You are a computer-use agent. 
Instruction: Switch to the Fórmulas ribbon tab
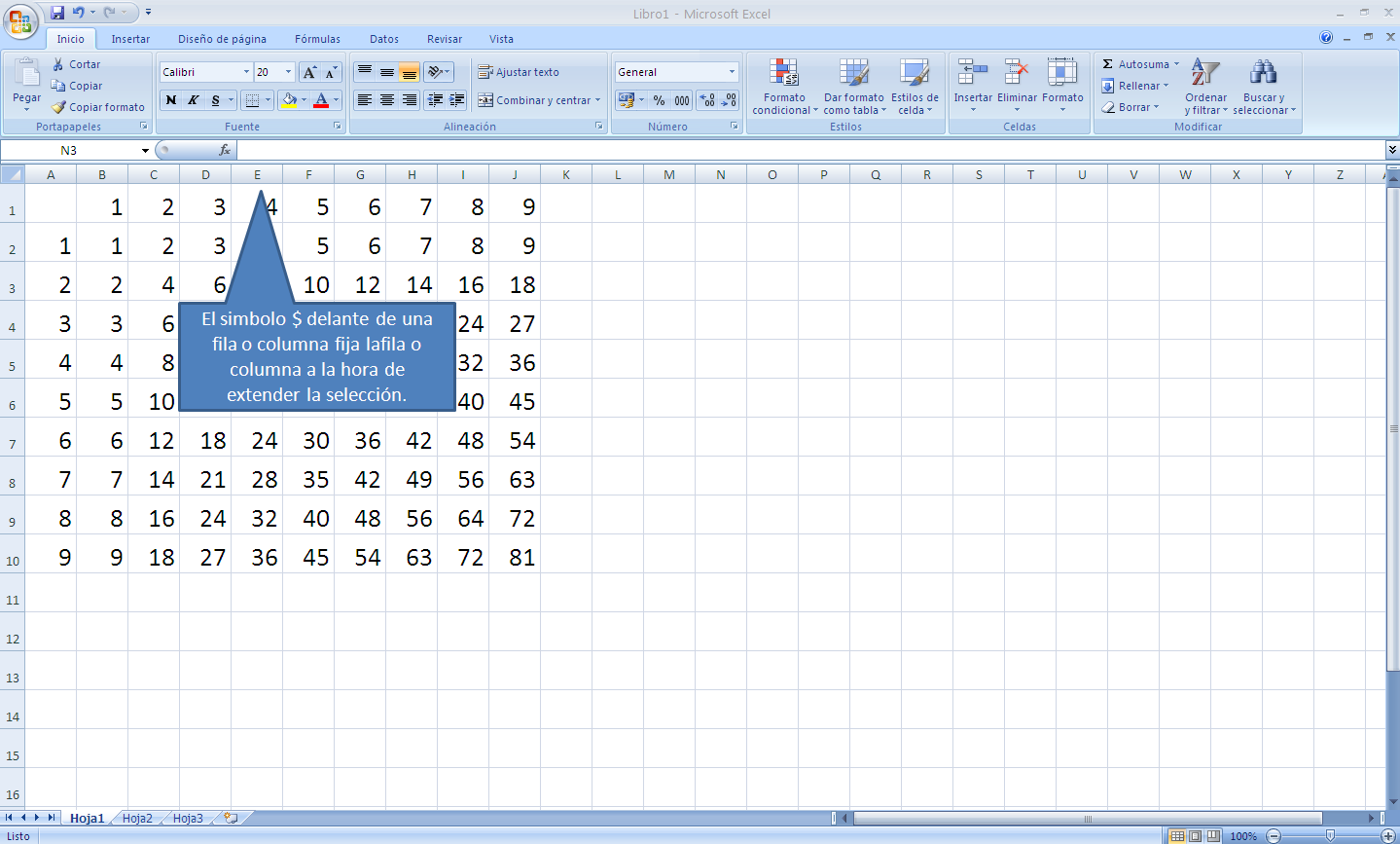(x=317, y=39)
